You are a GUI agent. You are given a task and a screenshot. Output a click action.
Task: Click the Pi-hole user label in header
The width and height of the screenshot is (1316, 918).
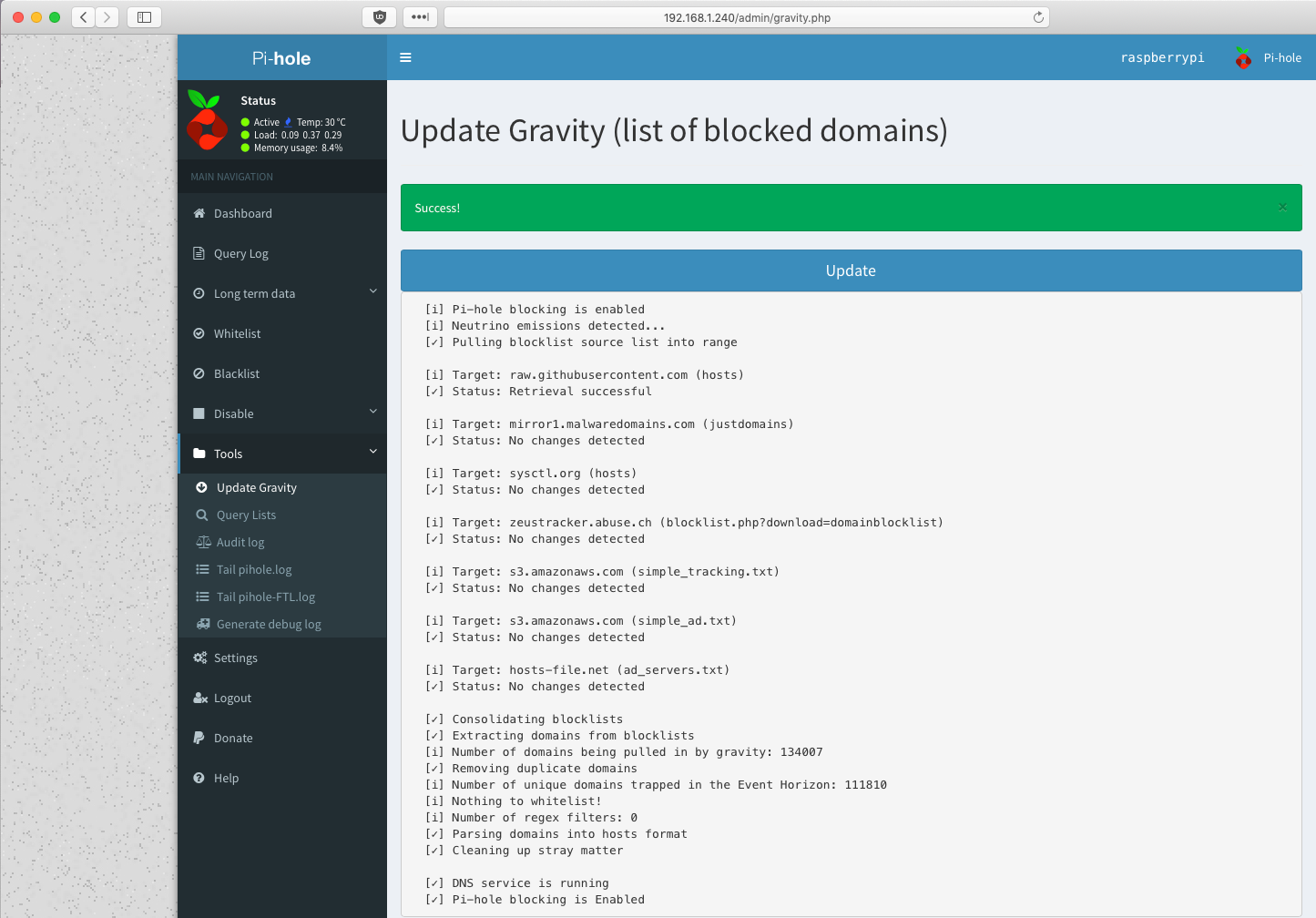1282,57
